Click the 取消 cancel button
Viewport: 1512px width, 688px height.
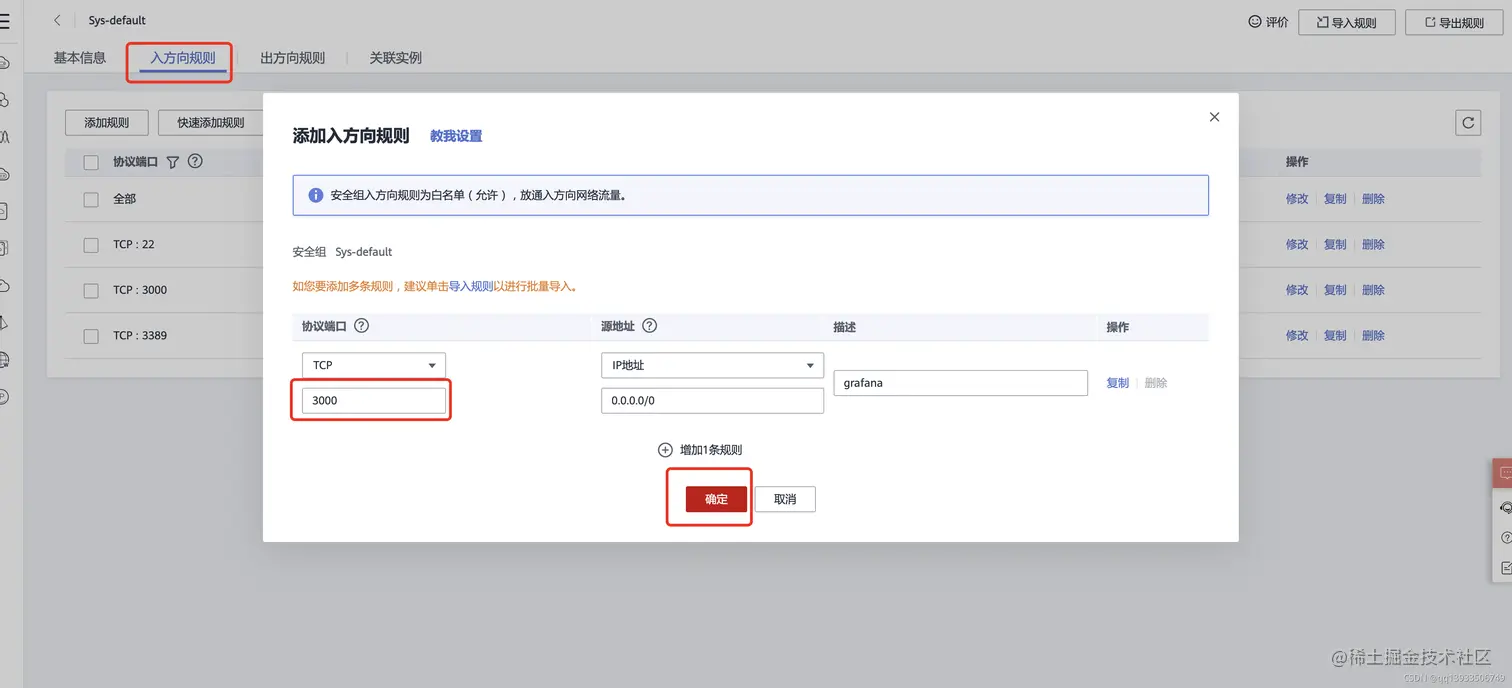point(785,499)
